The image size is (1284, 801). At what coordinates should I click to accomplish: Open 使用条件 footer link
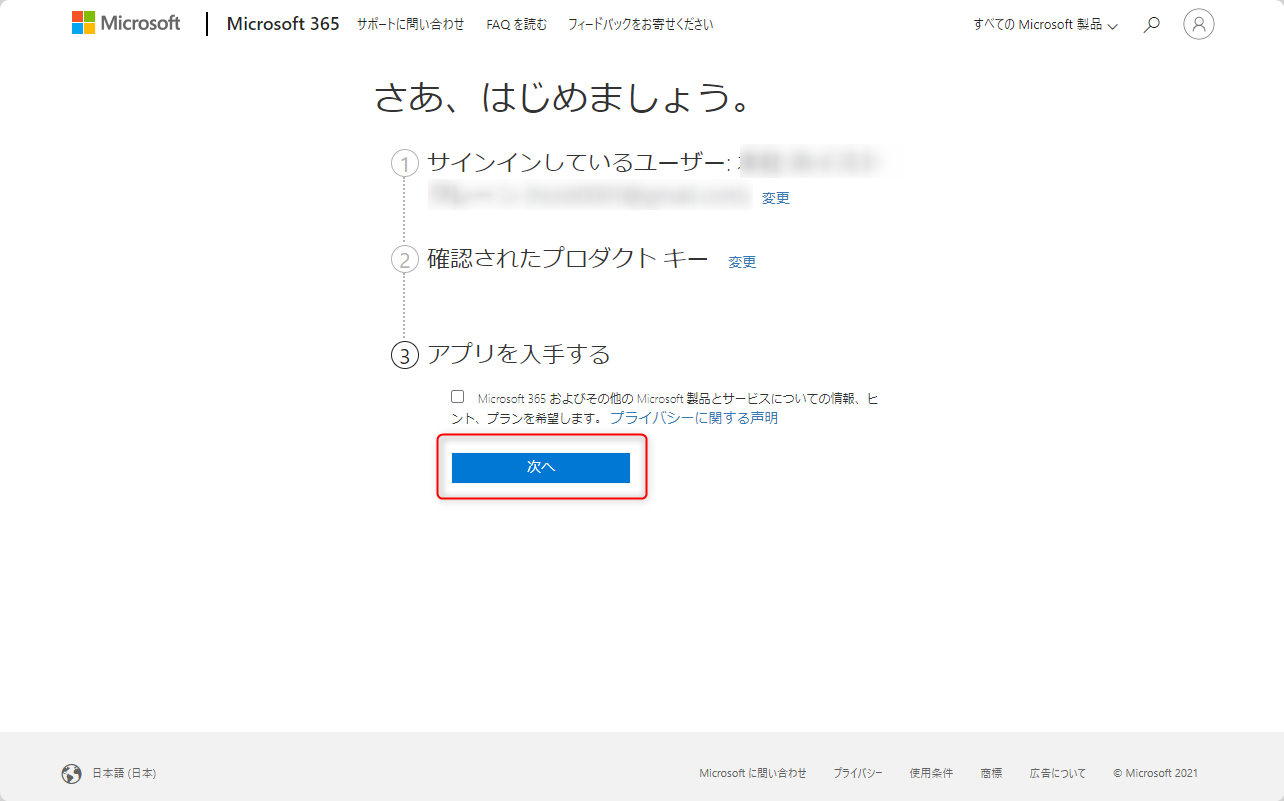(x=931, y=773)
